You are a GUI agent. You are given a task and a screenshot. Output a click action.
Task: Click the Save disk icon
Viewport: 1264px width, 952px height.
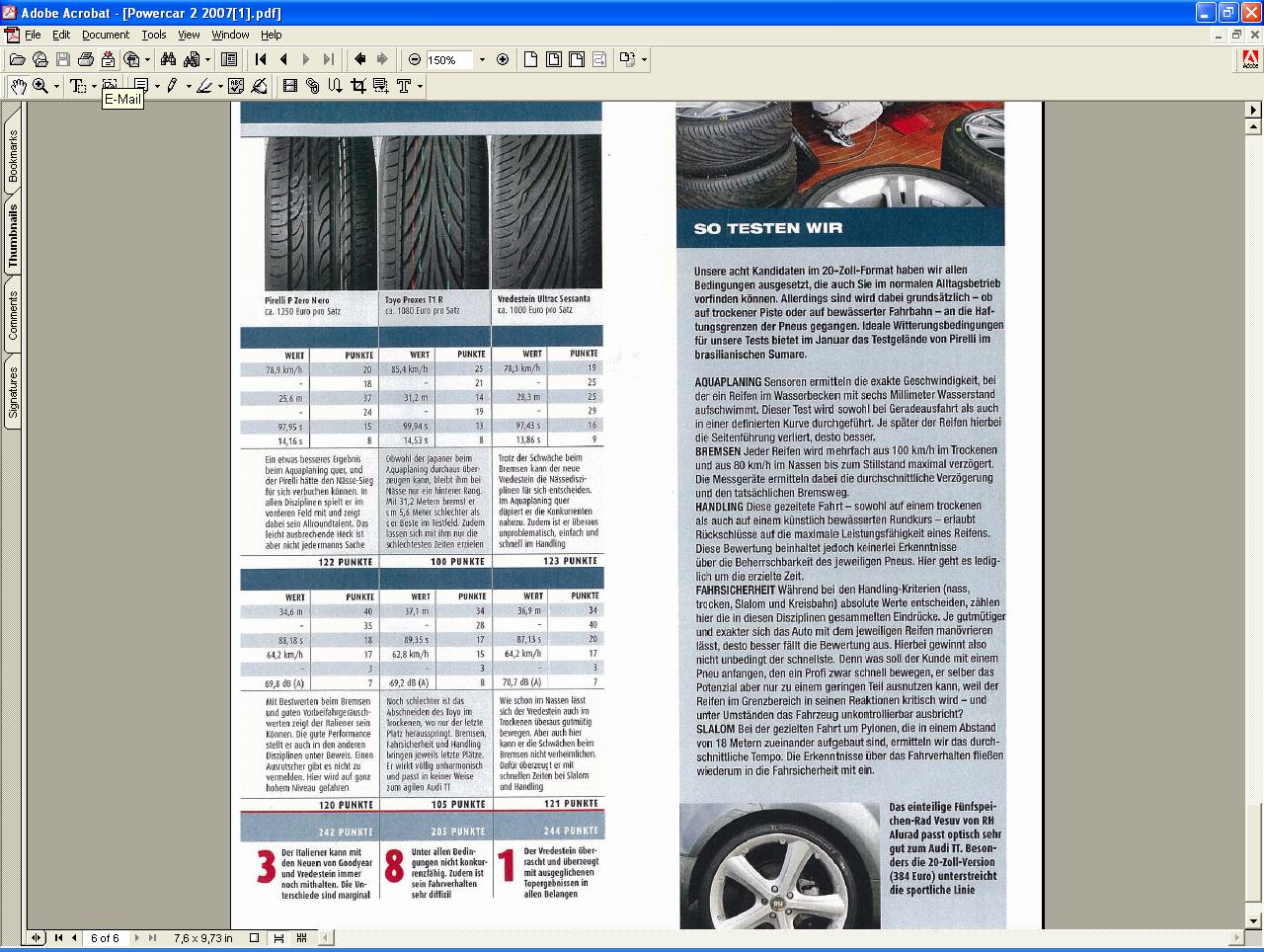pyautogui.click(x=62, y=59)
